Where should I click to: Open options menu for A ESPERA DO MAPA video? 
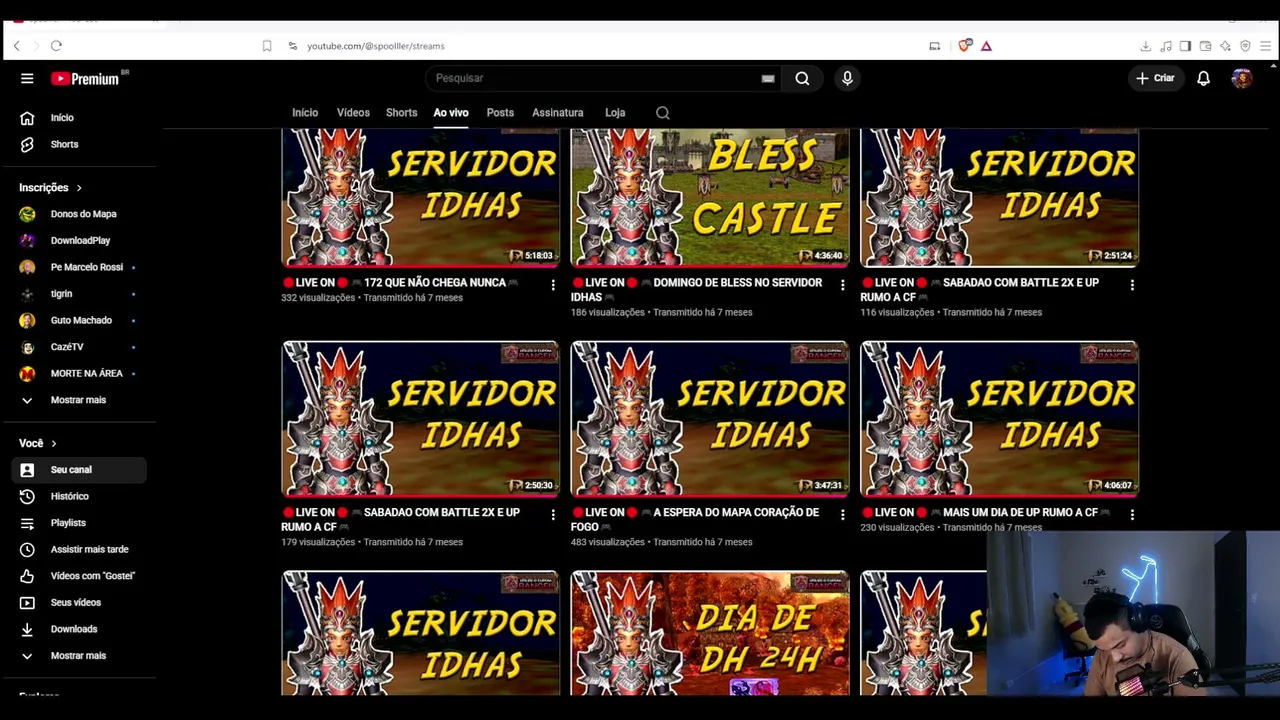click(842, 515)
